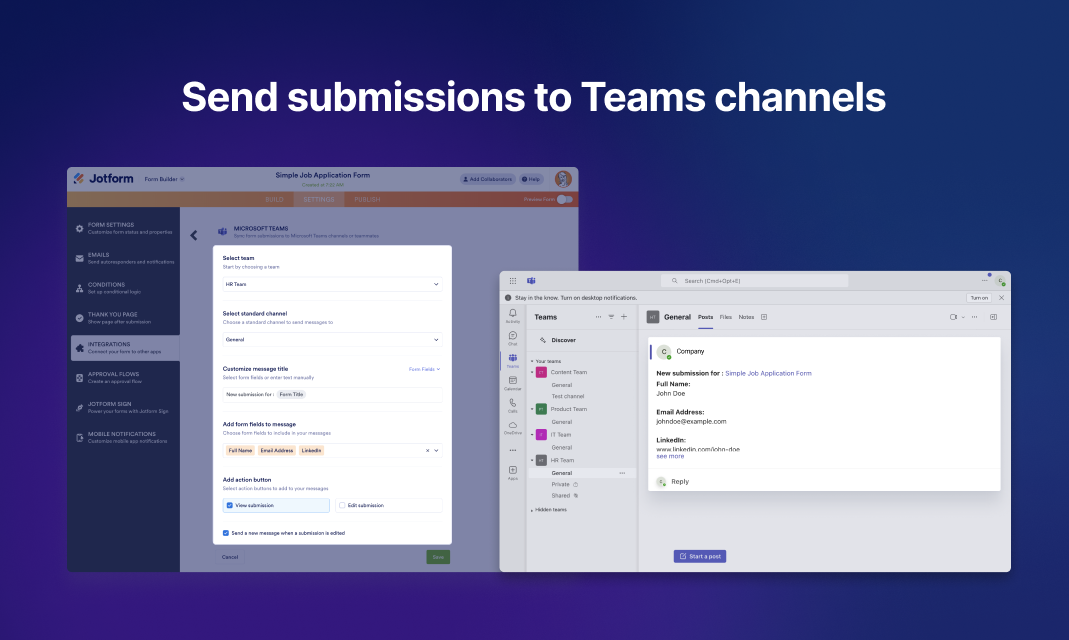Image resolution: width=1069 pixels, height=640 pixels.
Task: Uncheck send new message when submission edited
Action: (226, 533)
